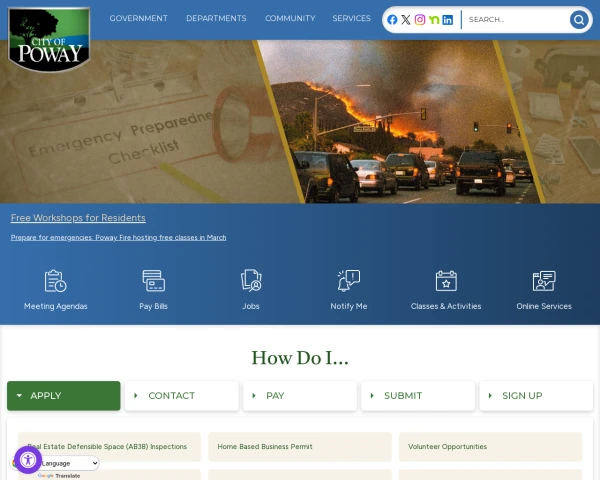The image size is (600, 480).
Task: Open Free Workshops for Residents link
Action: pos(78,218)
